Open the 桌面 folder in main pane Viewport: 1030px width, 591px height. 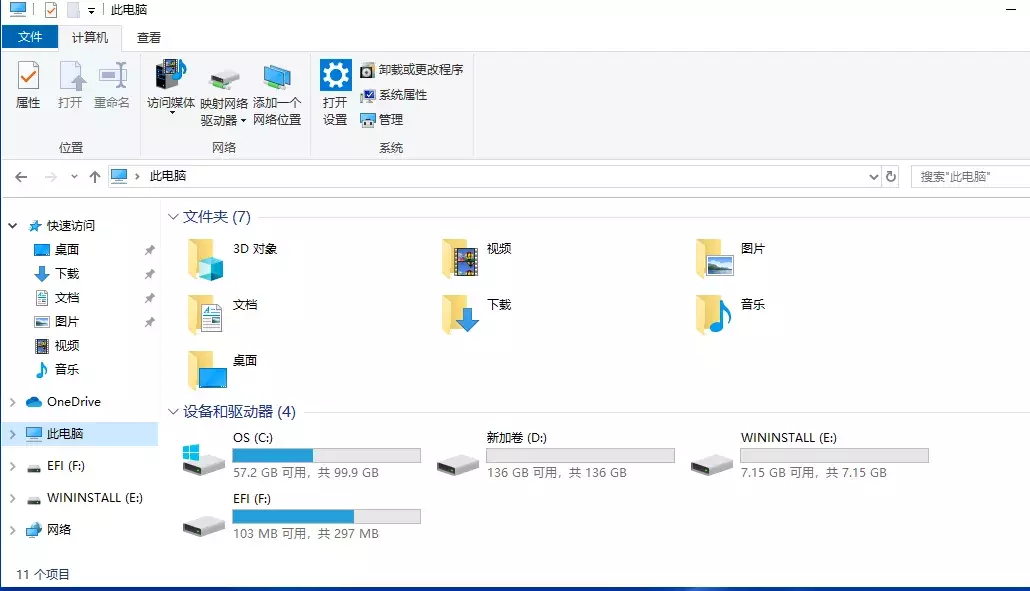pyautogui.click(x=223, y=370)
